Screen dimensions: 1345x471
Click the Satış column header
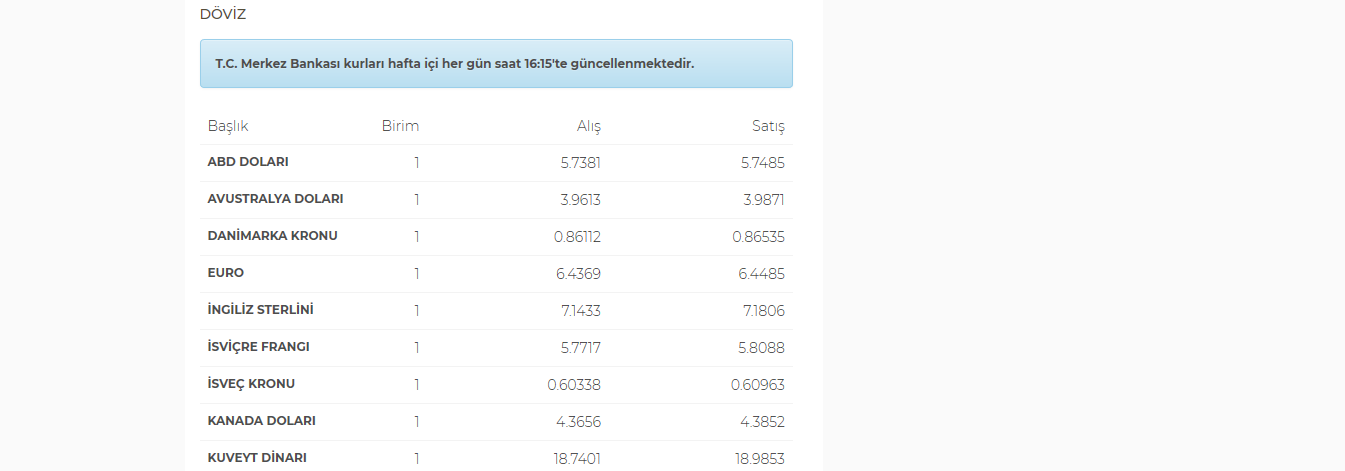point(768,126)
